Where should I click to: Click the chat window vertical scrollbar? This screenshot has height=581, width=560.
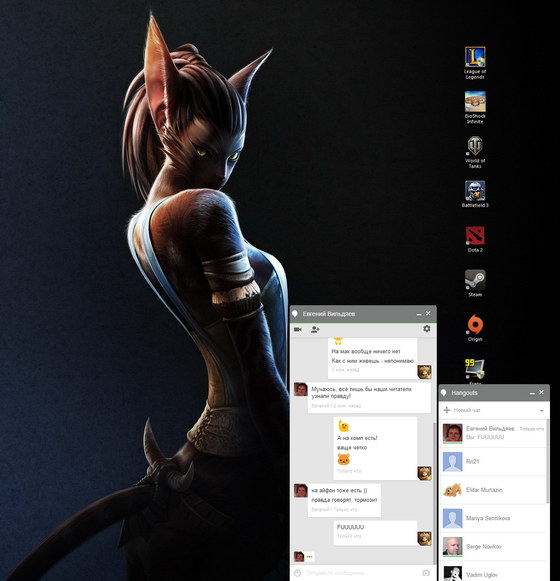(x=434, y=493)
